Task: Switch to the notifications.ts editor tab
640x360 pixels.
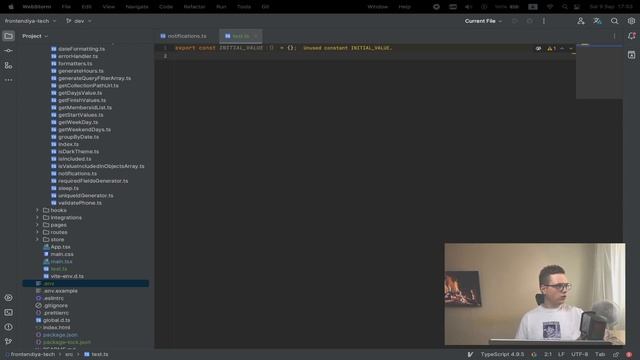Action: click(x=184, y=36)
